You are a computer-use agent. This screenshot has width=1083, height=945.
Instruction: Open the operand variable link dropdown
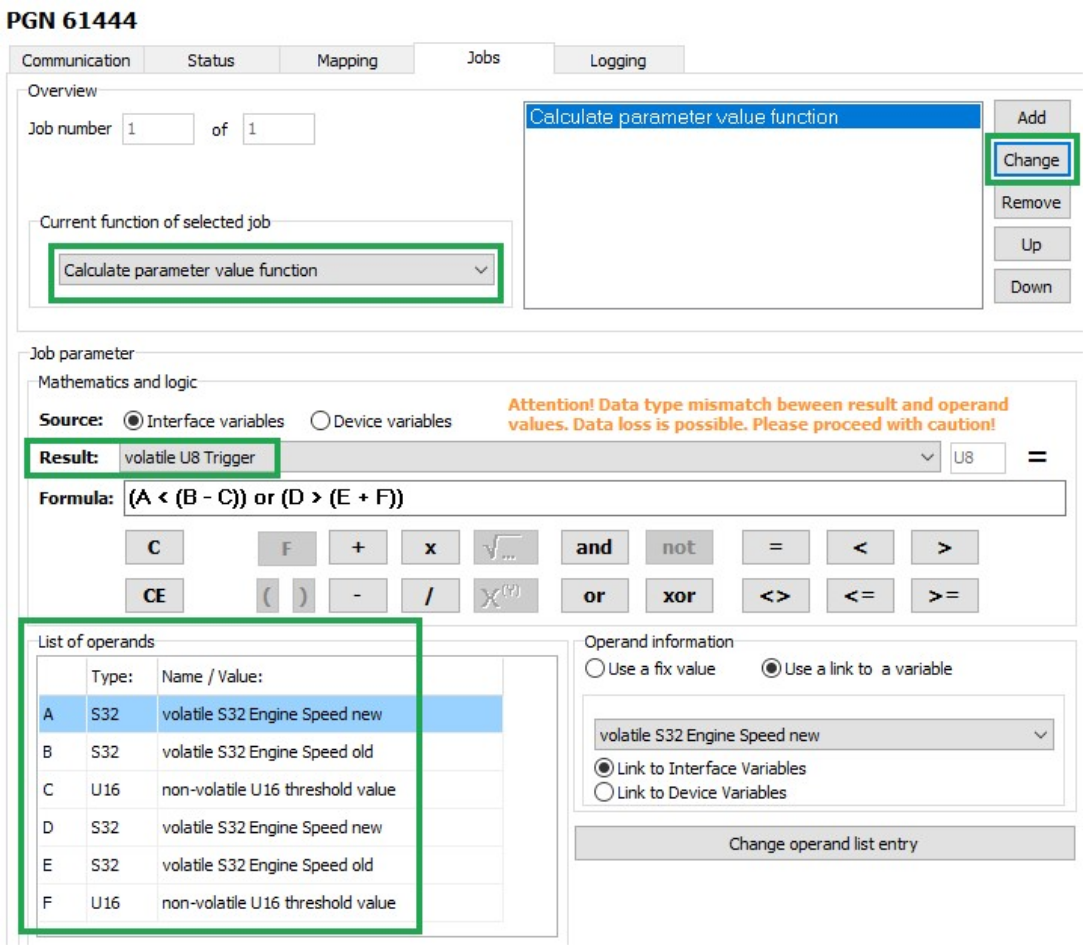(823, 736)
